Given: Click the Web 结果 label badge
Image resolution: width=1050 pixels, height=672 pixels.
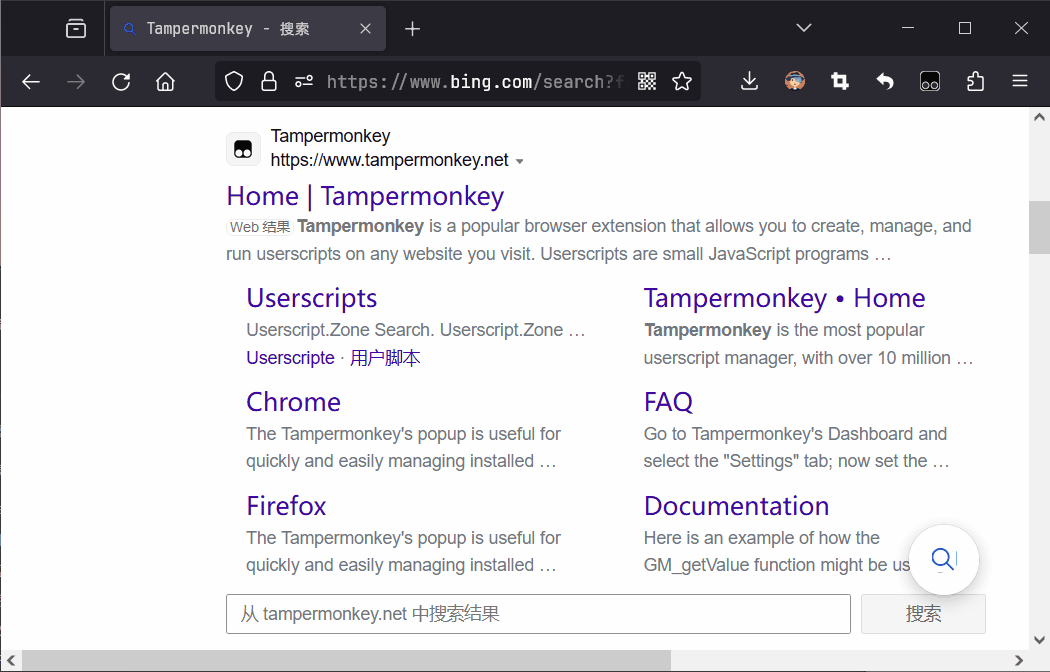Looking at the screenshot, I should point(260,227).
